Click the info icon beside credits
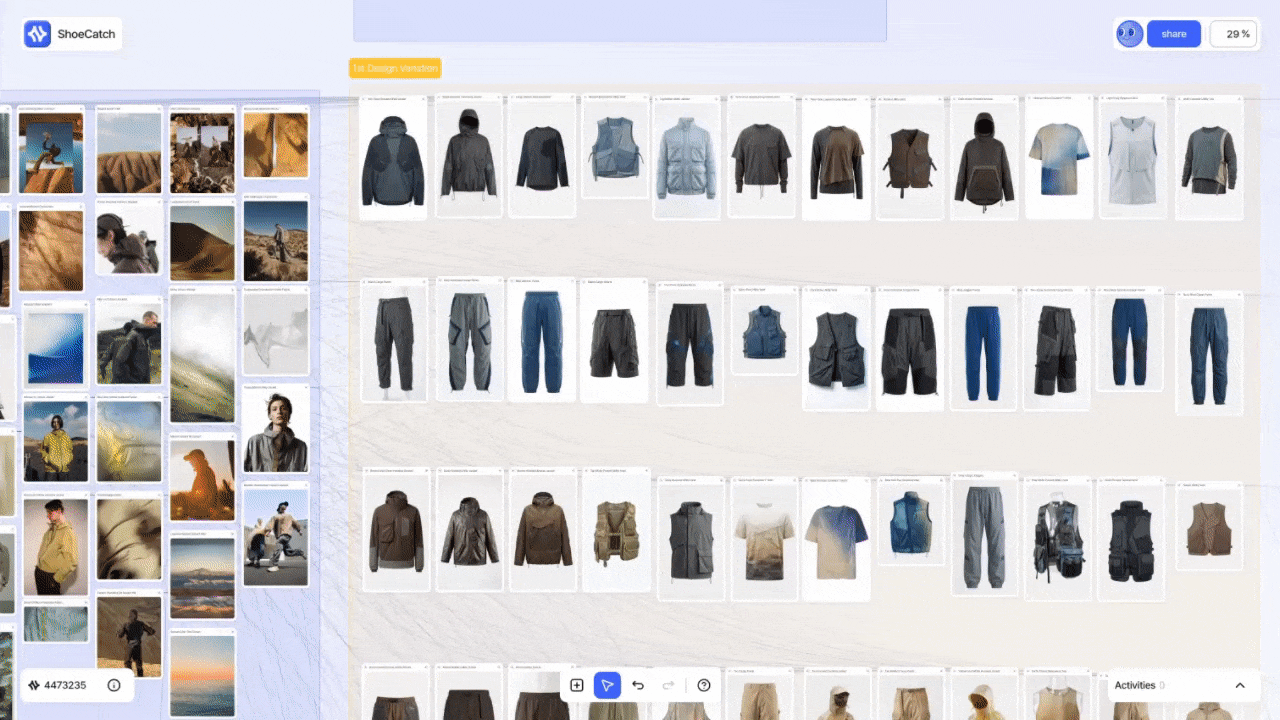 click(114, 685)
